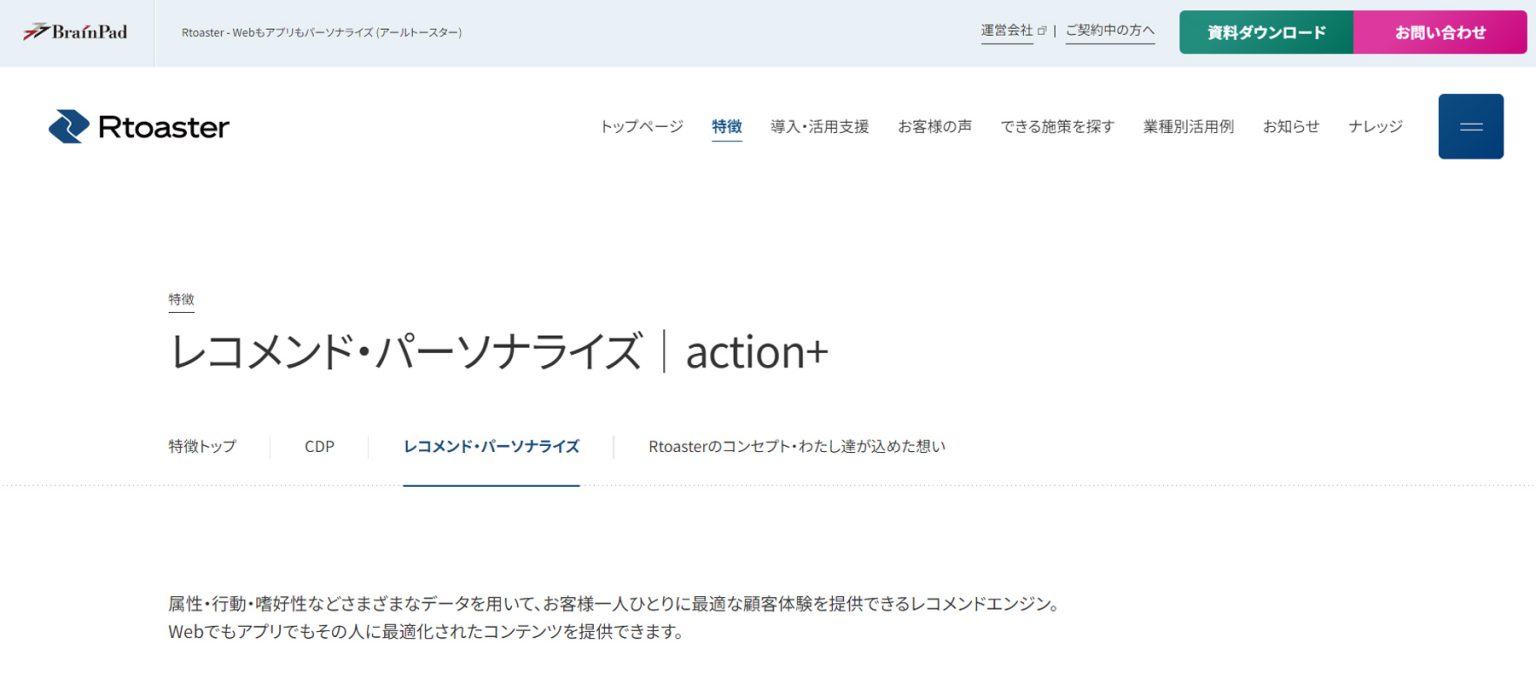
Task: Click the BrainPad logo icon
Action: pos(39,31)
